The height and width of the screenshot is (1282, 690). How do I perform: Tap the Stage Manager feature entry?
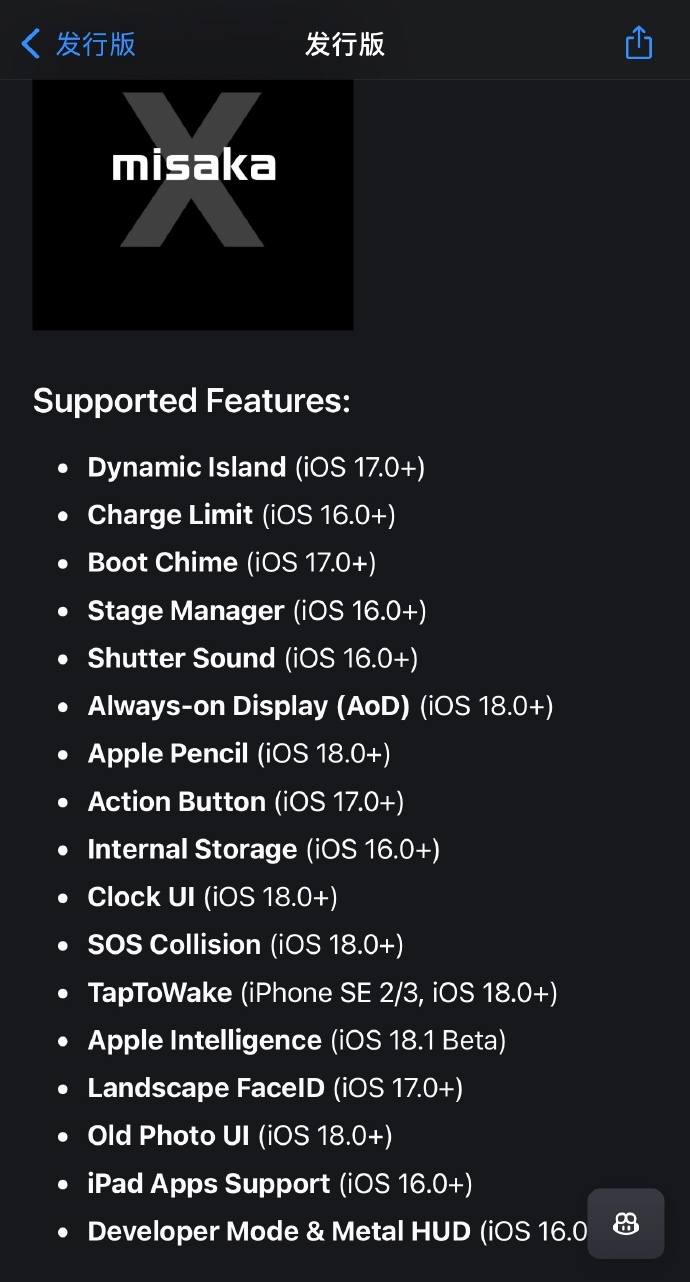[x=257, y=610]
